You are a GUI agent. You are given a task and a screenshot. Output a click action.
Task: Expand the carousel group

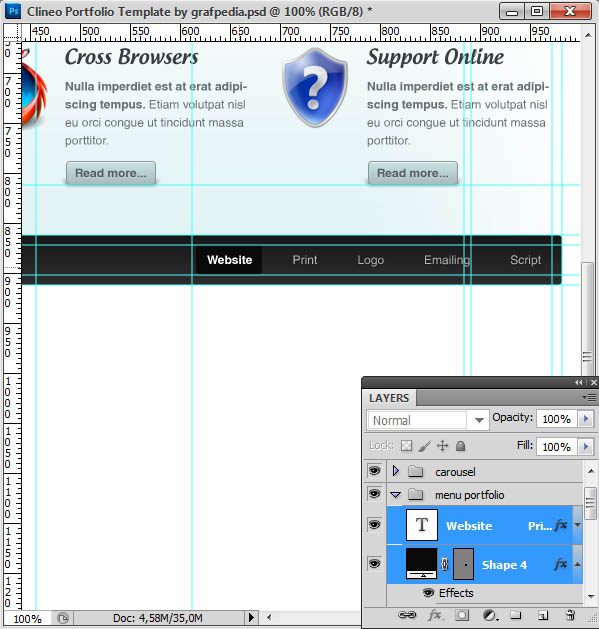click(x=396, y=471)
